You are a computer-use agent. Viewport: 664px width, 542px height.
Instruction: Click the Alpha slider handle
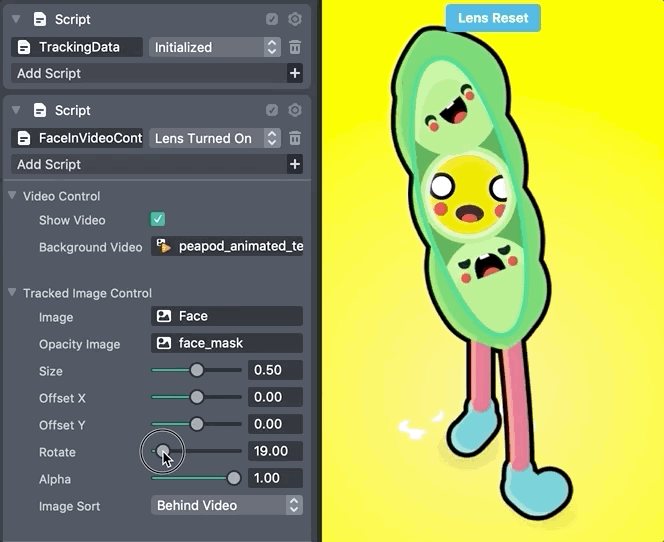[233, 478]
